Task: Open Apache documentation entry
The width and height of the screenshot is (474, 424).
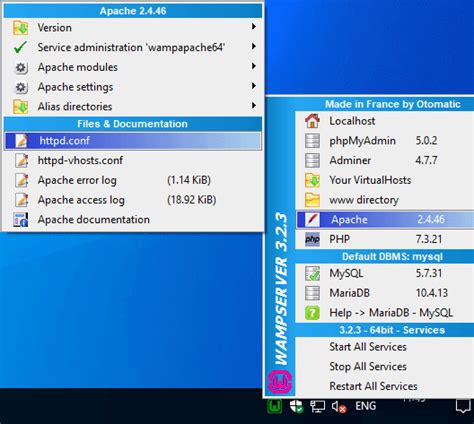Action: pyautogui.click(x=133, y=220)
